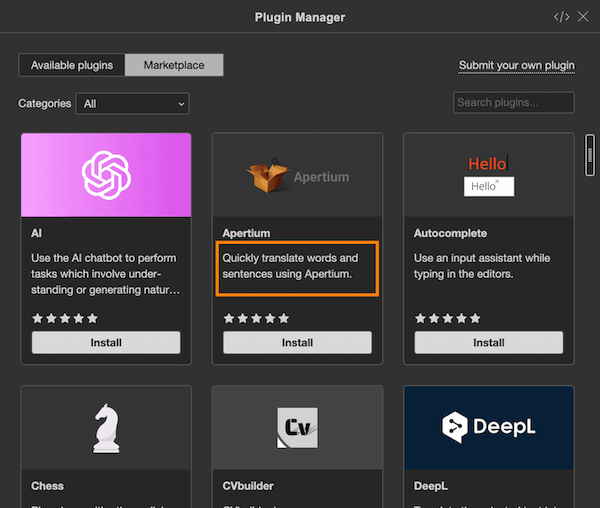Install the Autocomplete plugin
600x508 pixels.
(489, 342)
